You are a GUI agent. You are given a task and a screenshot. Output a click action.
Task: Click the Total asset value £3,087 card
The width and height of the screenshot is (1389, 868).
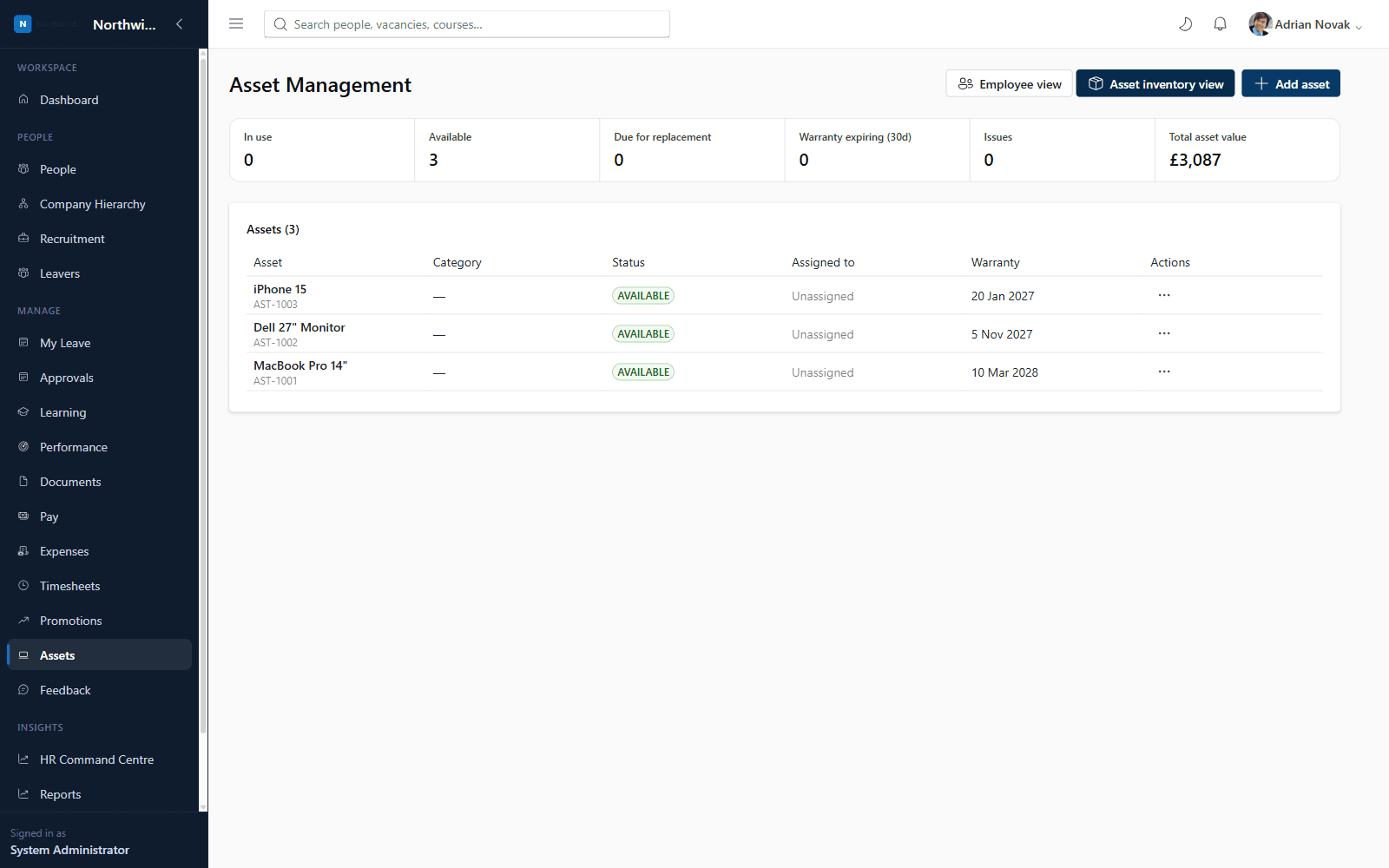click(1247, 150)
